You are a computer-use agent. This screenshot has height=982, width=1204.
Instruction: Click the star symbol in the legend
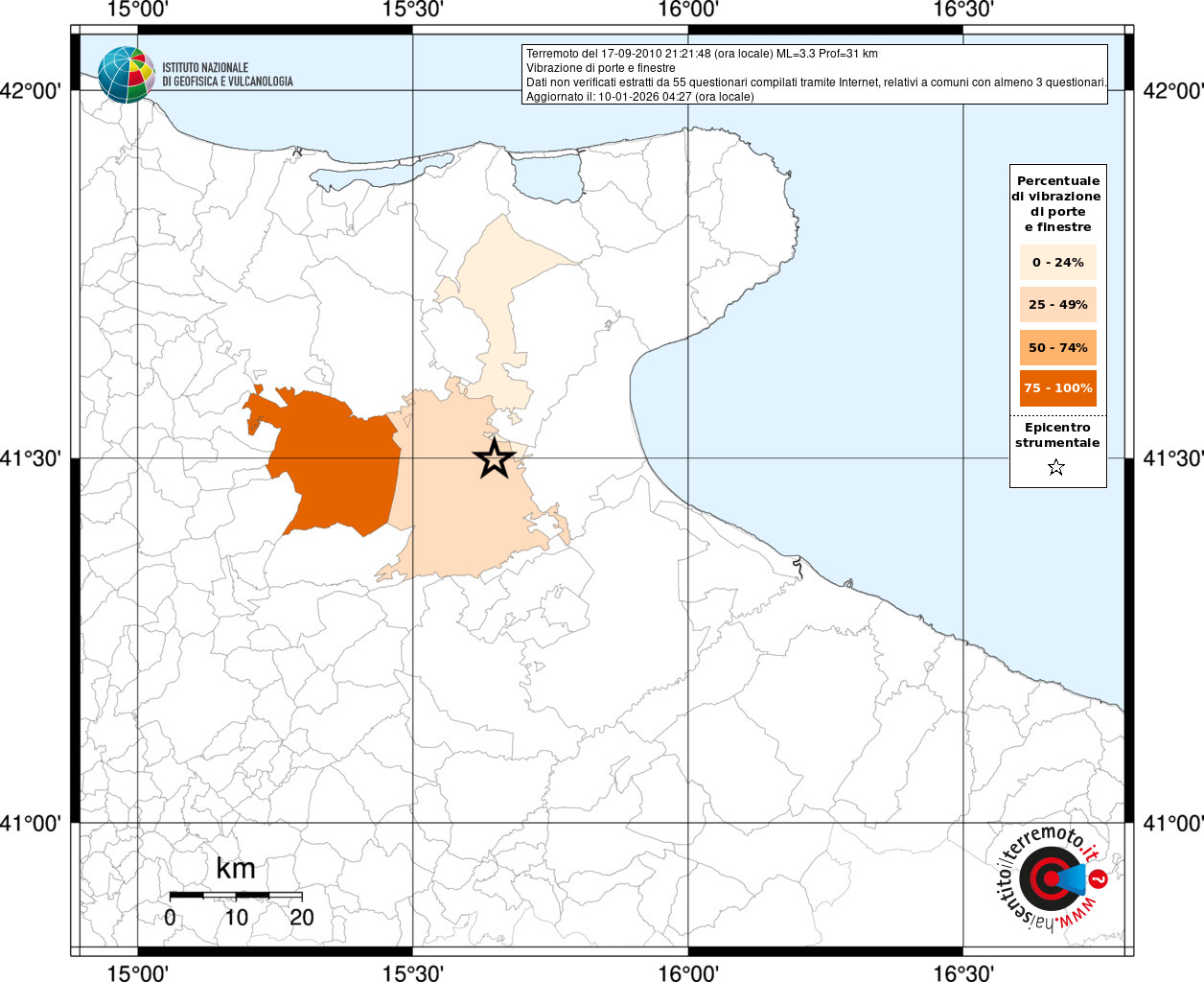[x=1056, y=468]
